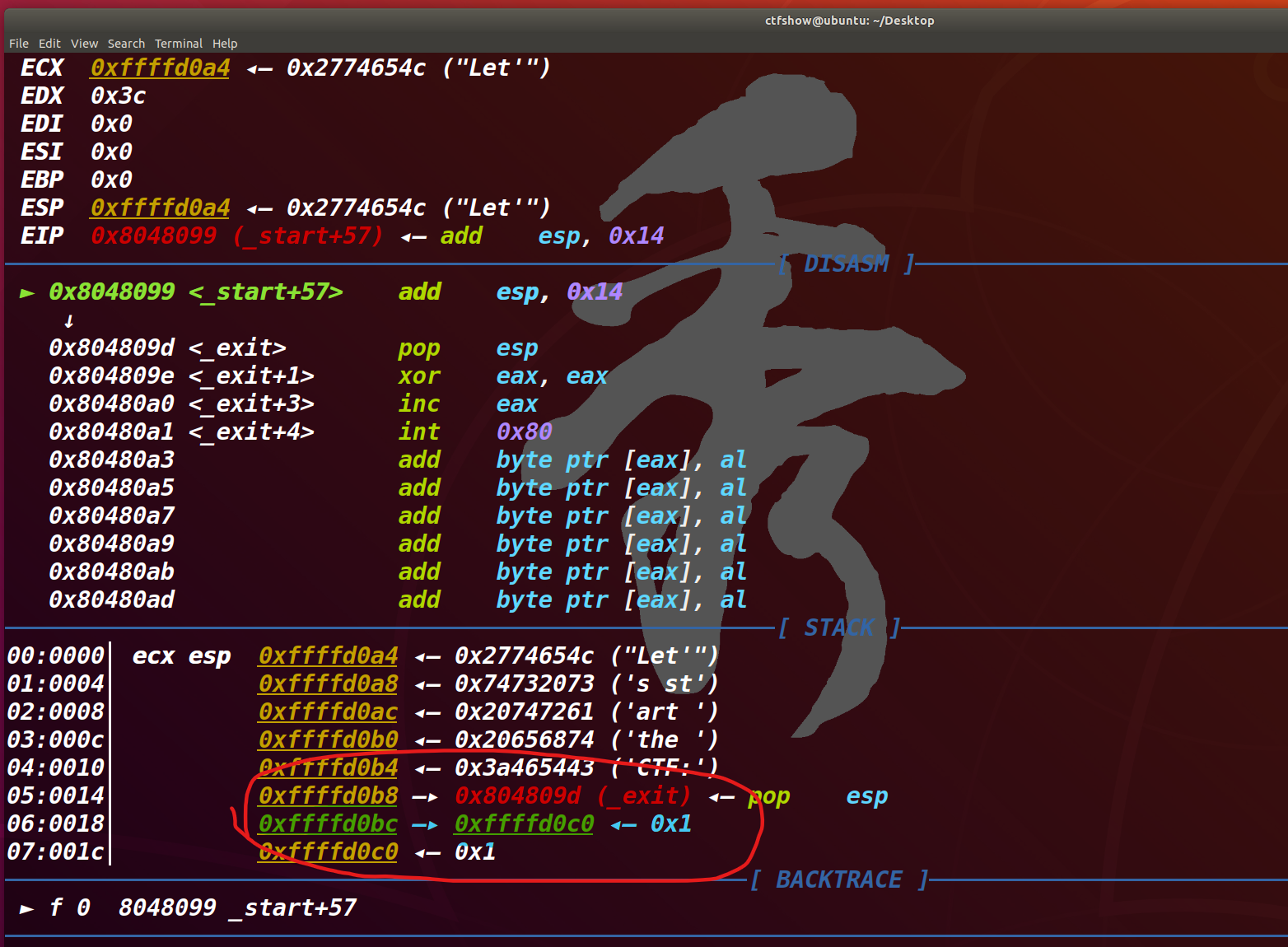Open the Search menu
The image size is (1288, 947).
(126, 44)
